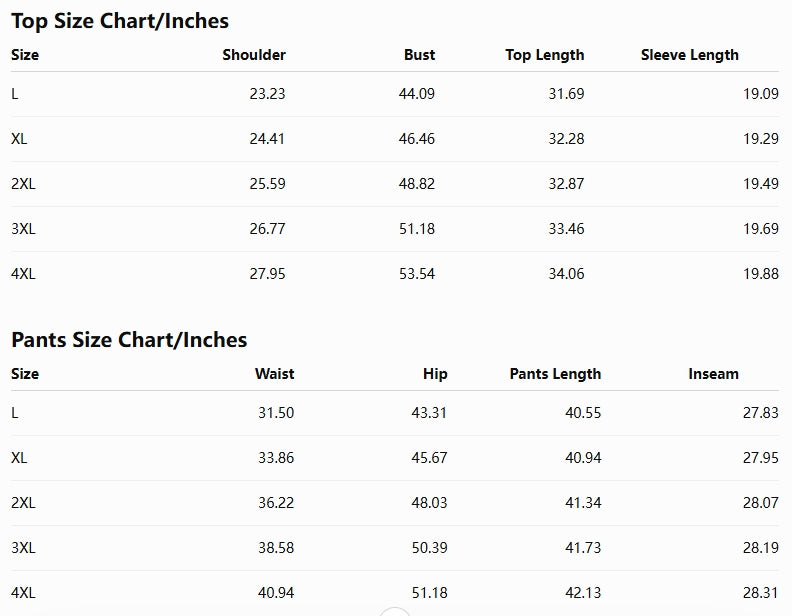Image resolution: width=792 pixels, height=616 pixels.
Task: Click the Sleeve Length column header
Action: tap(689, 55)
